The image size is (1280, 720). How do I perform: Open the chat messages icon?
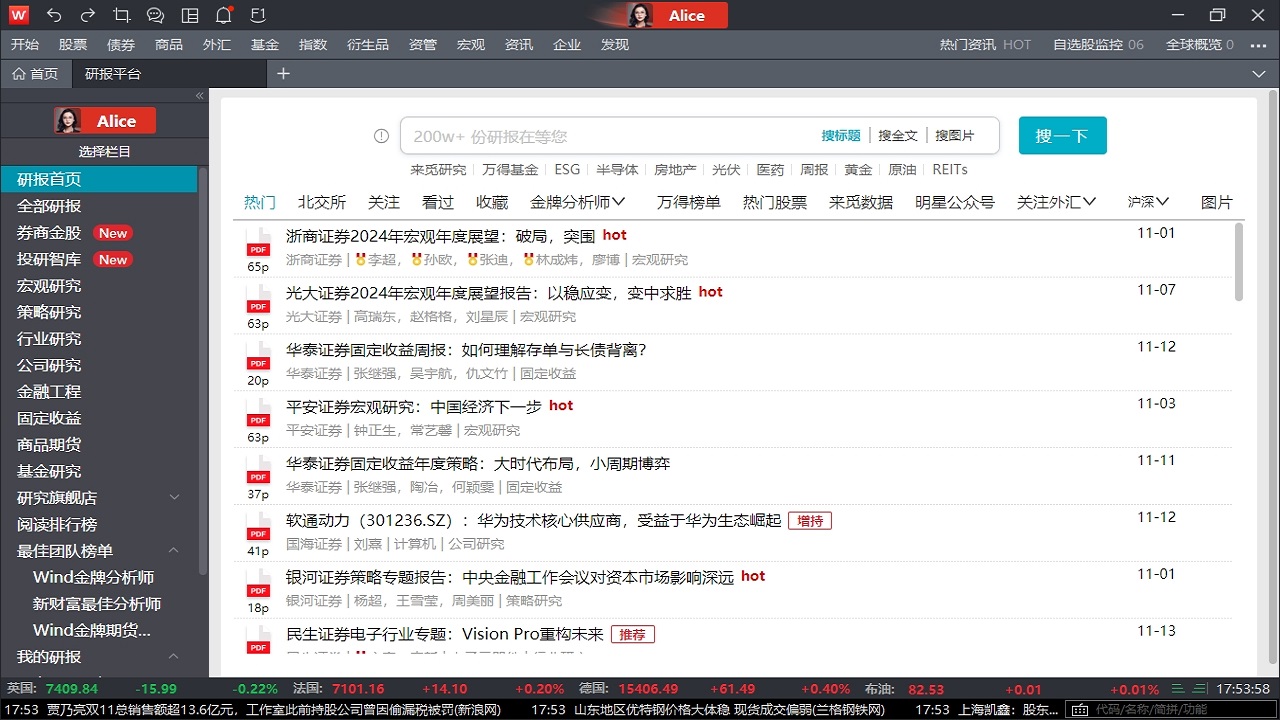(x=155, y=14)
